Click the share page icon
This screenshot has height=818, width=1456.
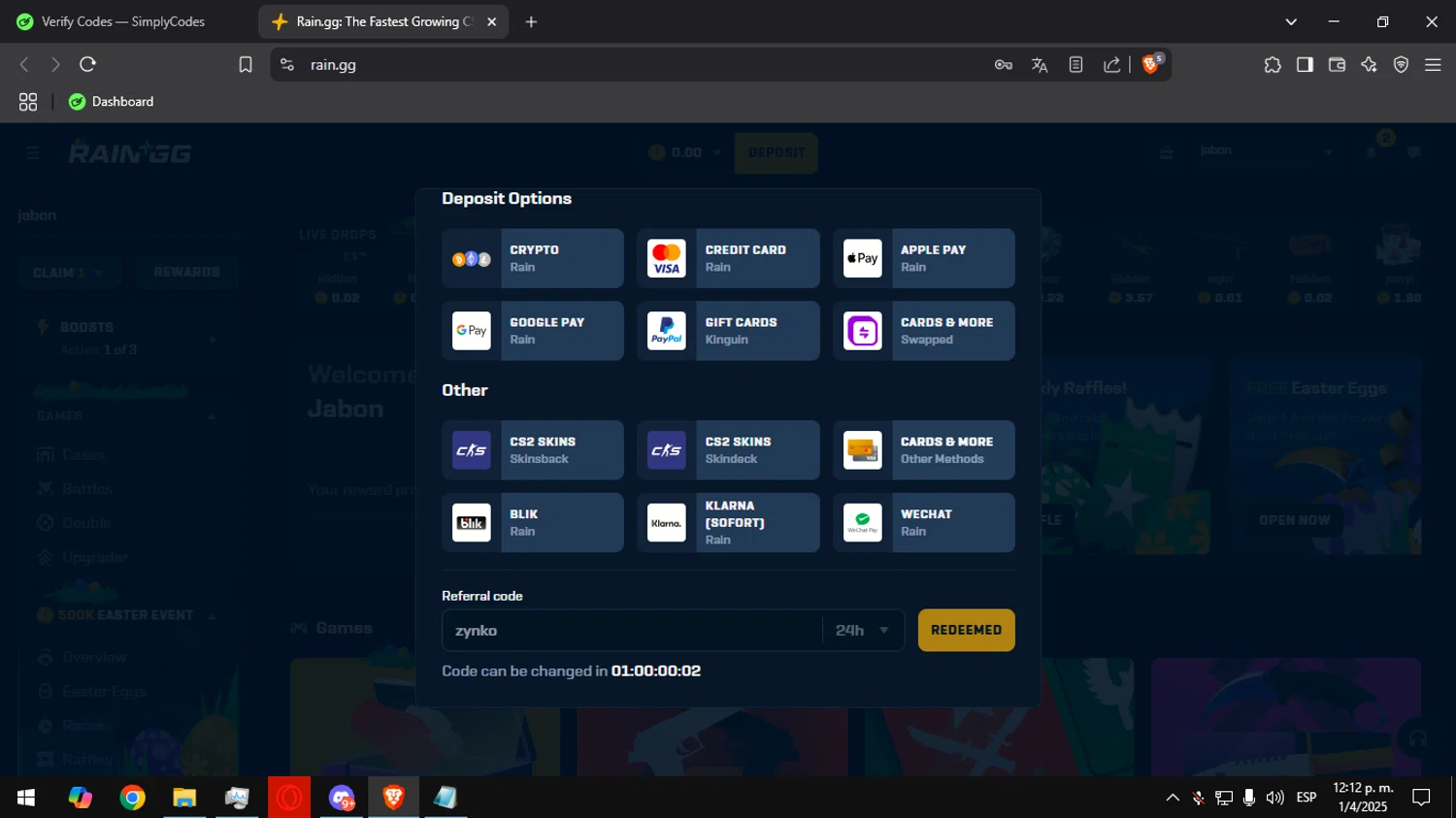pyautogui.click(x=1112, y=64)
